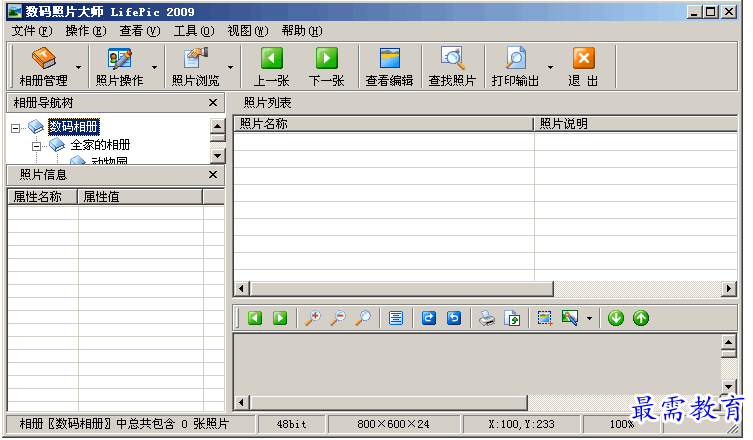Screen dimensions: 753x440
Task: Open the 照片浏览 photo browsing tool
Action: point(195,66)
